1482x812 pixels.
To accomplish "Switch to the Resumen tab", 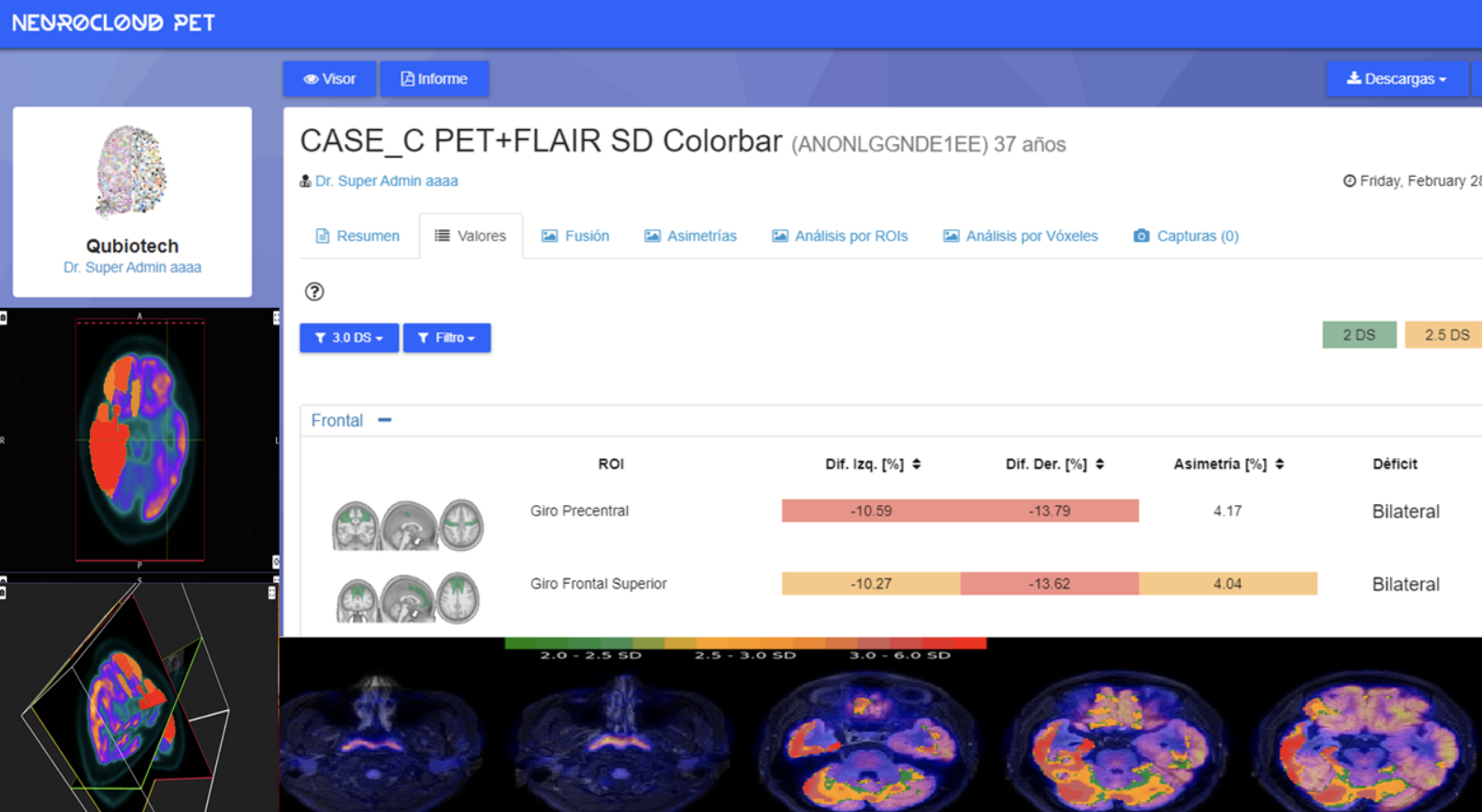I will point(357,236).
